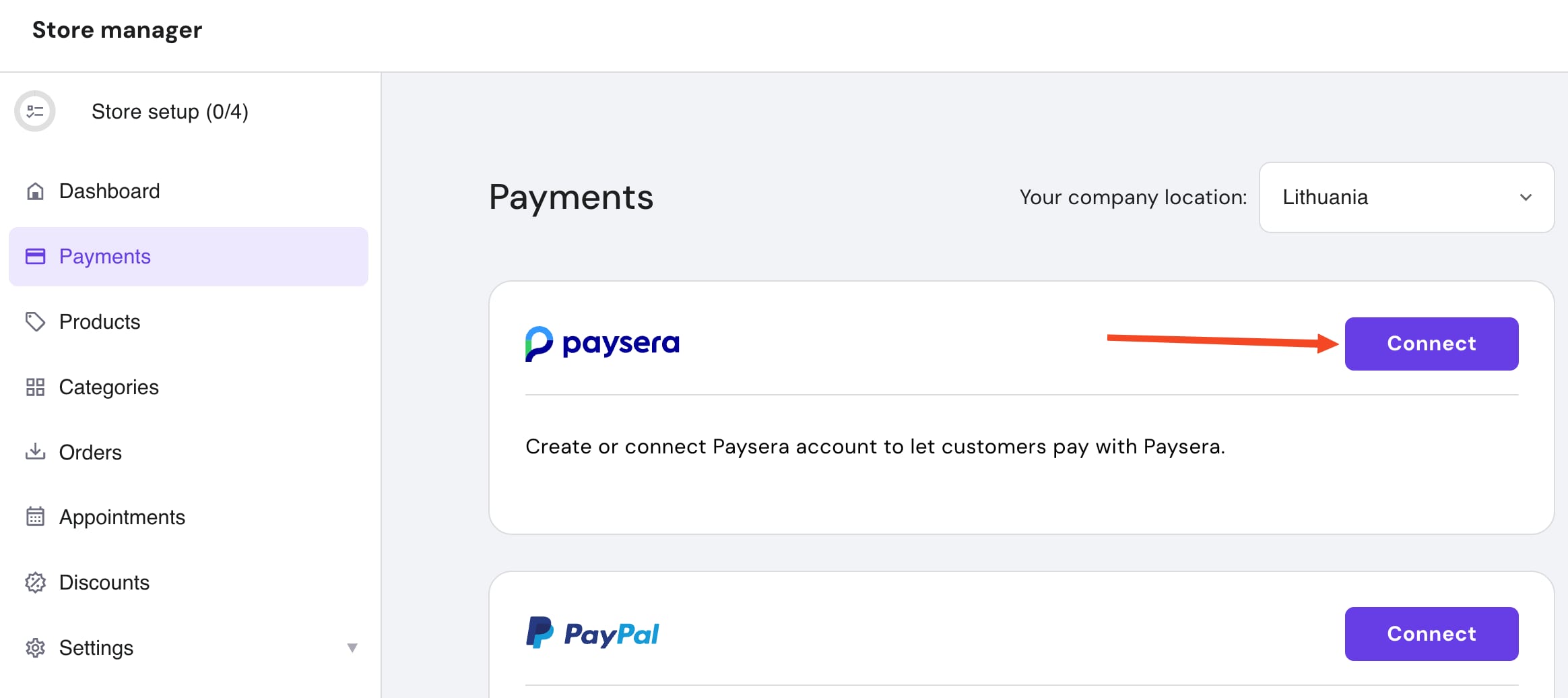Screen dimensions: 1568x698
Task: Click the Payments credit card icon
Action: point(35,257)
